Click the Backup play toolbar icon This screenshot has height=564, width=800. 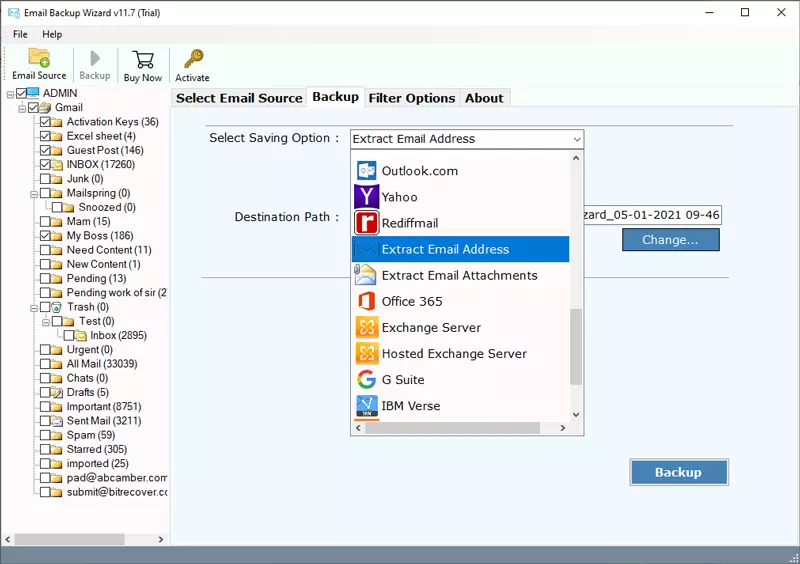tap(94, 58)
